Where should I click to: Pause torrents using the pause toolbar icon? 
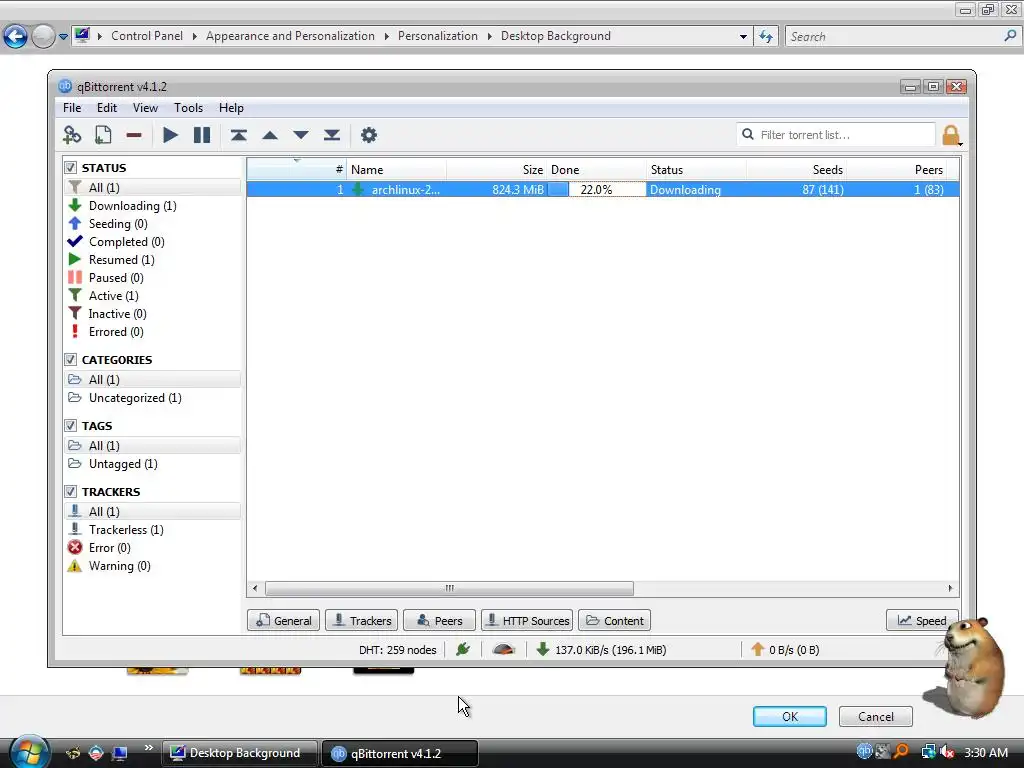click(x=202, y=135)
